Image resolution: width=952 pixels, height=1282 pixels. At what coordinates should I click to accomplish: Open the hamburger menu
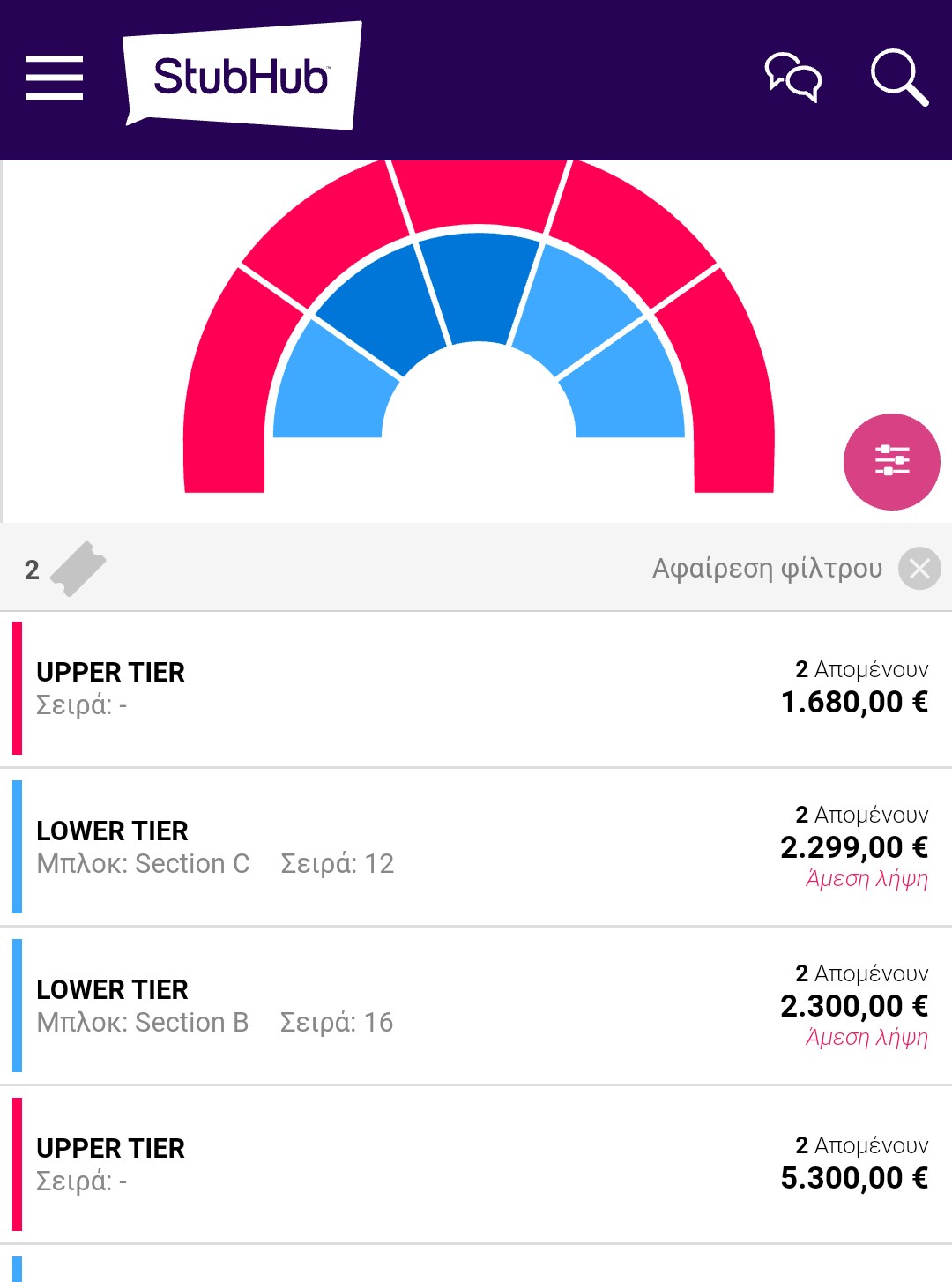(54, 78)
